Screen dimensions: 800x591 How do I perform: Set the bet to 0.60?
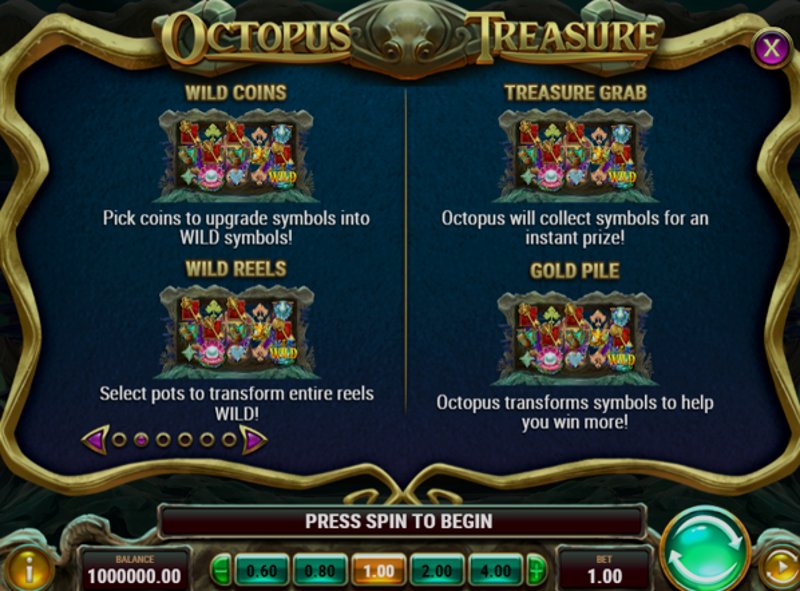pos(262,570)
